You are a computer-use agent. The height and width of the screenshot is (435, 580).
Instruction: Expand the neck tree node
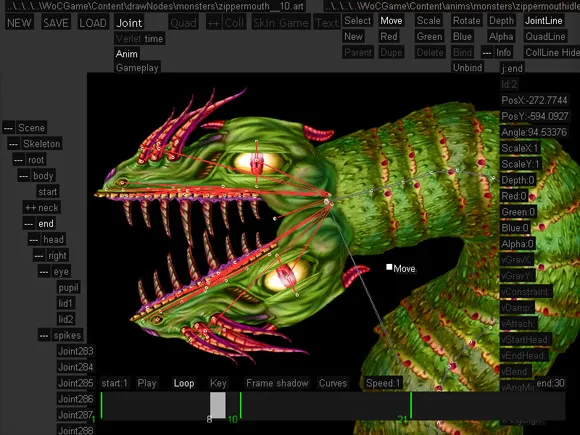(x=30, y=208)
